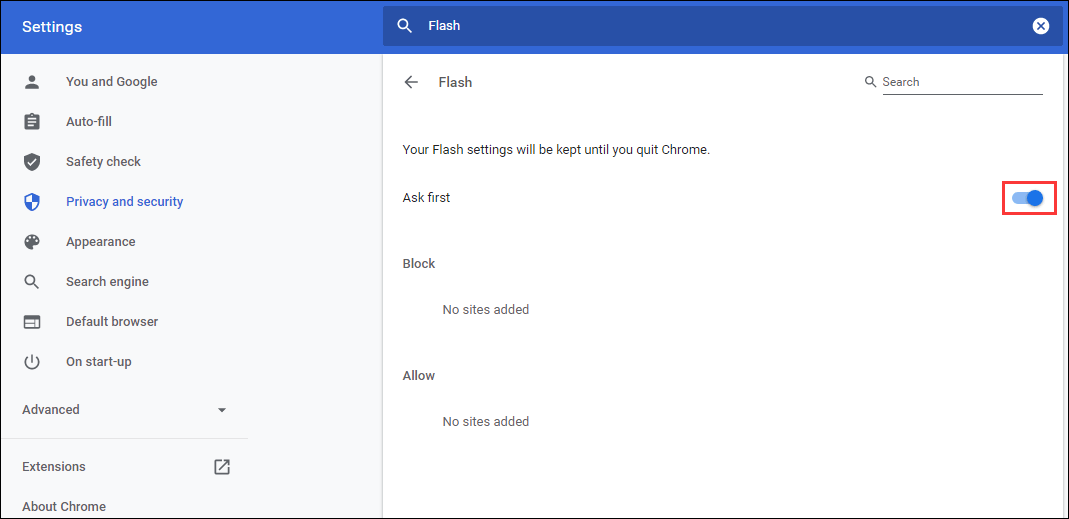
Task: Click the Safety check shield icon
Action: 32,162
